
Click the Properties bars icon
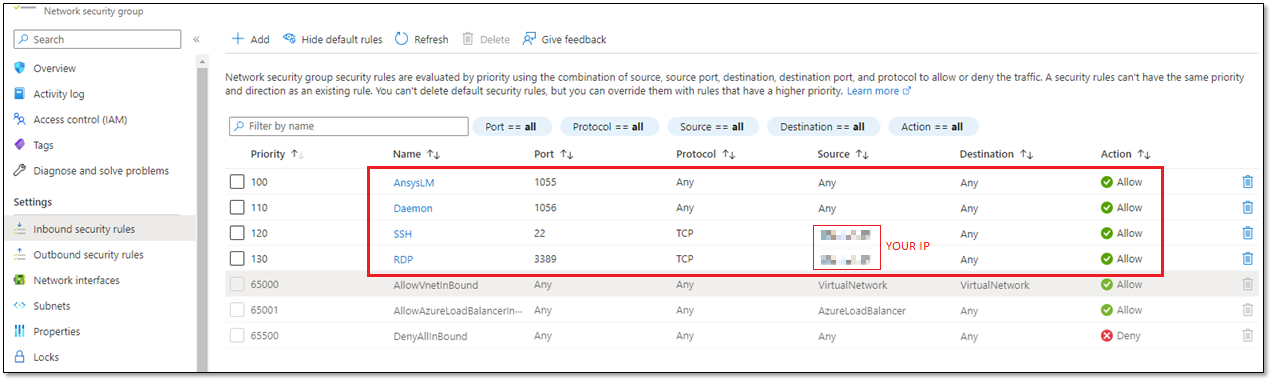coord(19,331)
